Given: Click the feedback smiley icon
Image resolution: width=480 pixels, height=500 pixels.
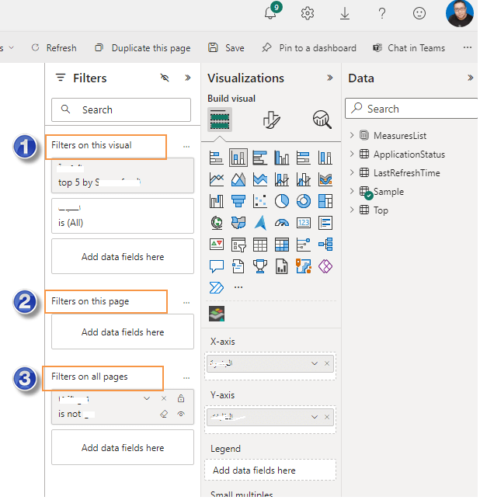Looking at the screenshot, I should pyautogui.click(x=419, y=13).
